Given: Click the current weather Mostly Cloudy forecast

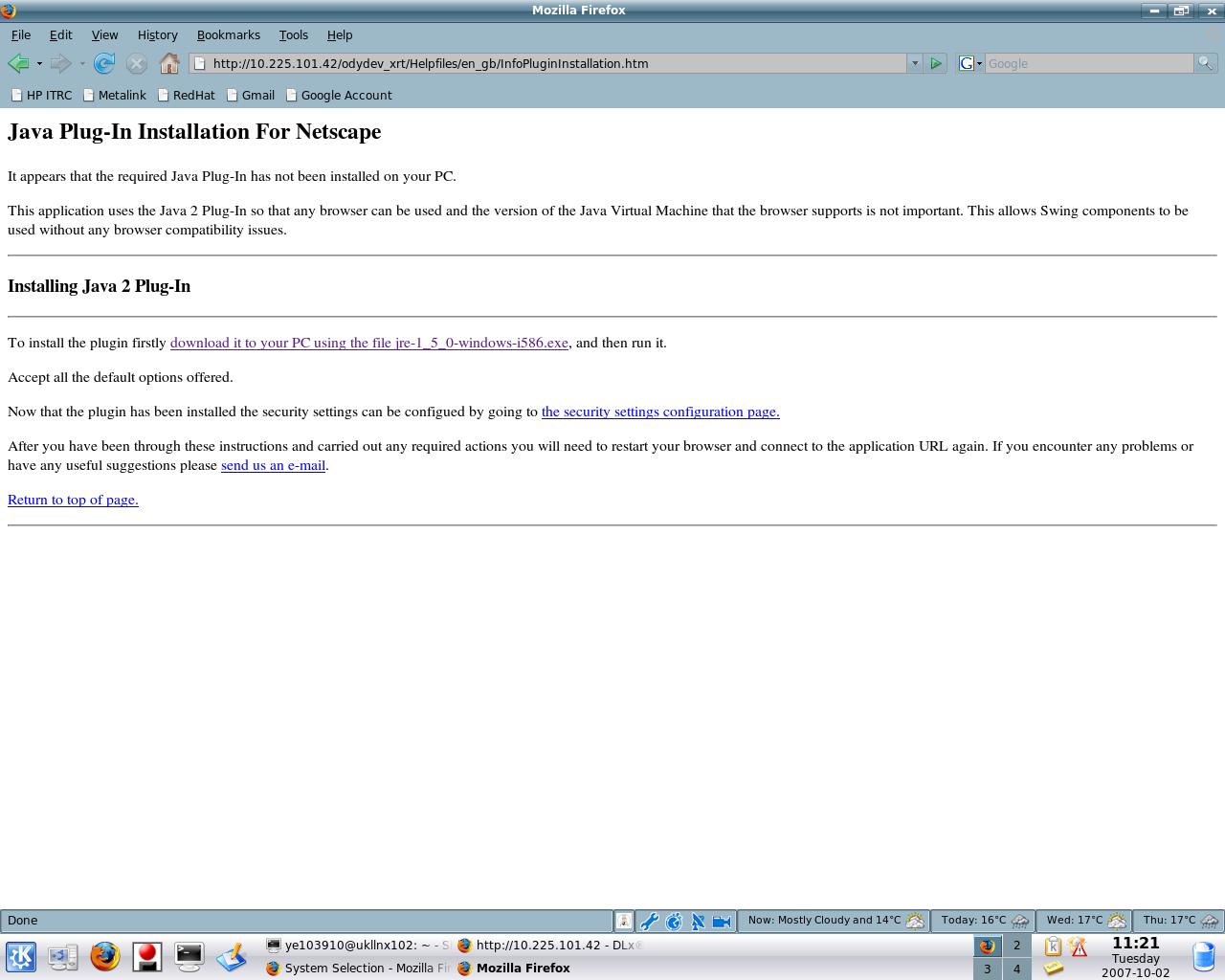Looking at the screenshot, I should [835, 921].
